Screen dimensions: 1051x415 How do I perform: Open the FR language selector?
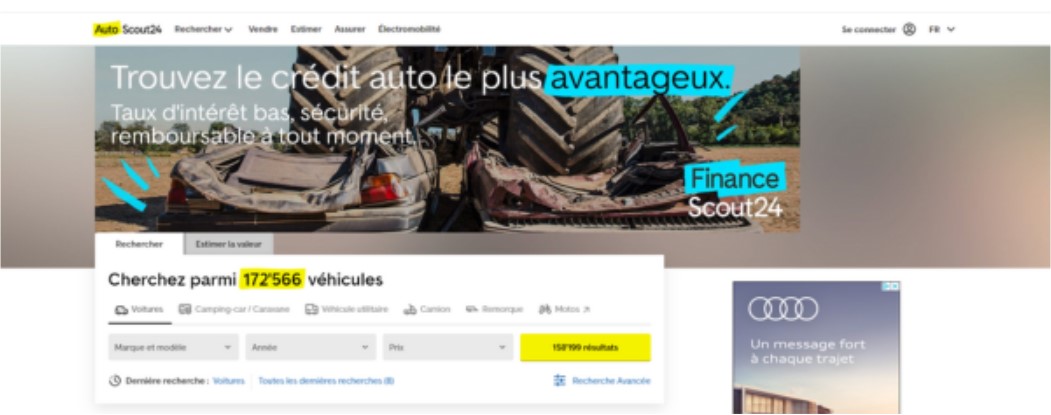[941, 29]
